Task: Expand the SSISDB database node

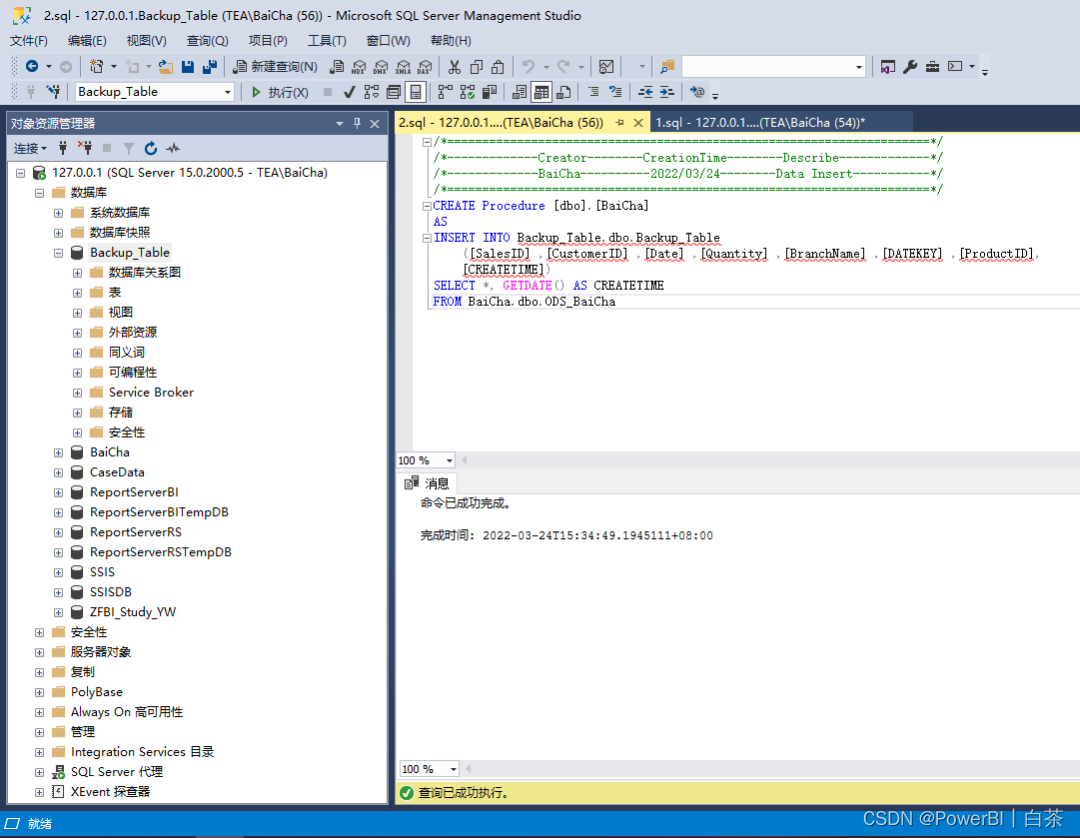Action: (59, 592)
